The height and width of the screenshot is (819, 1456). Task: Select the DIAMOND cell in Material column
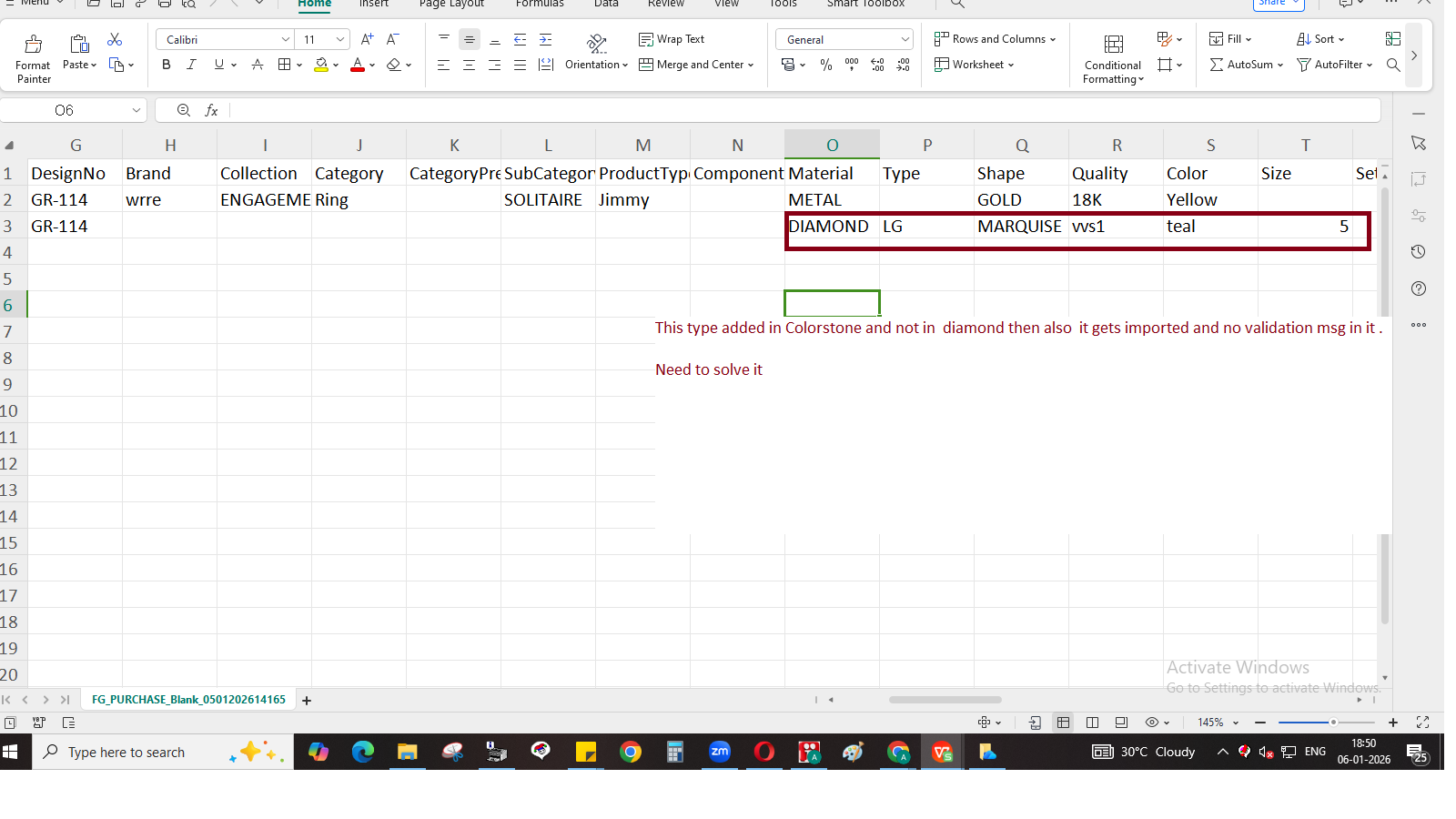(830, 227)
